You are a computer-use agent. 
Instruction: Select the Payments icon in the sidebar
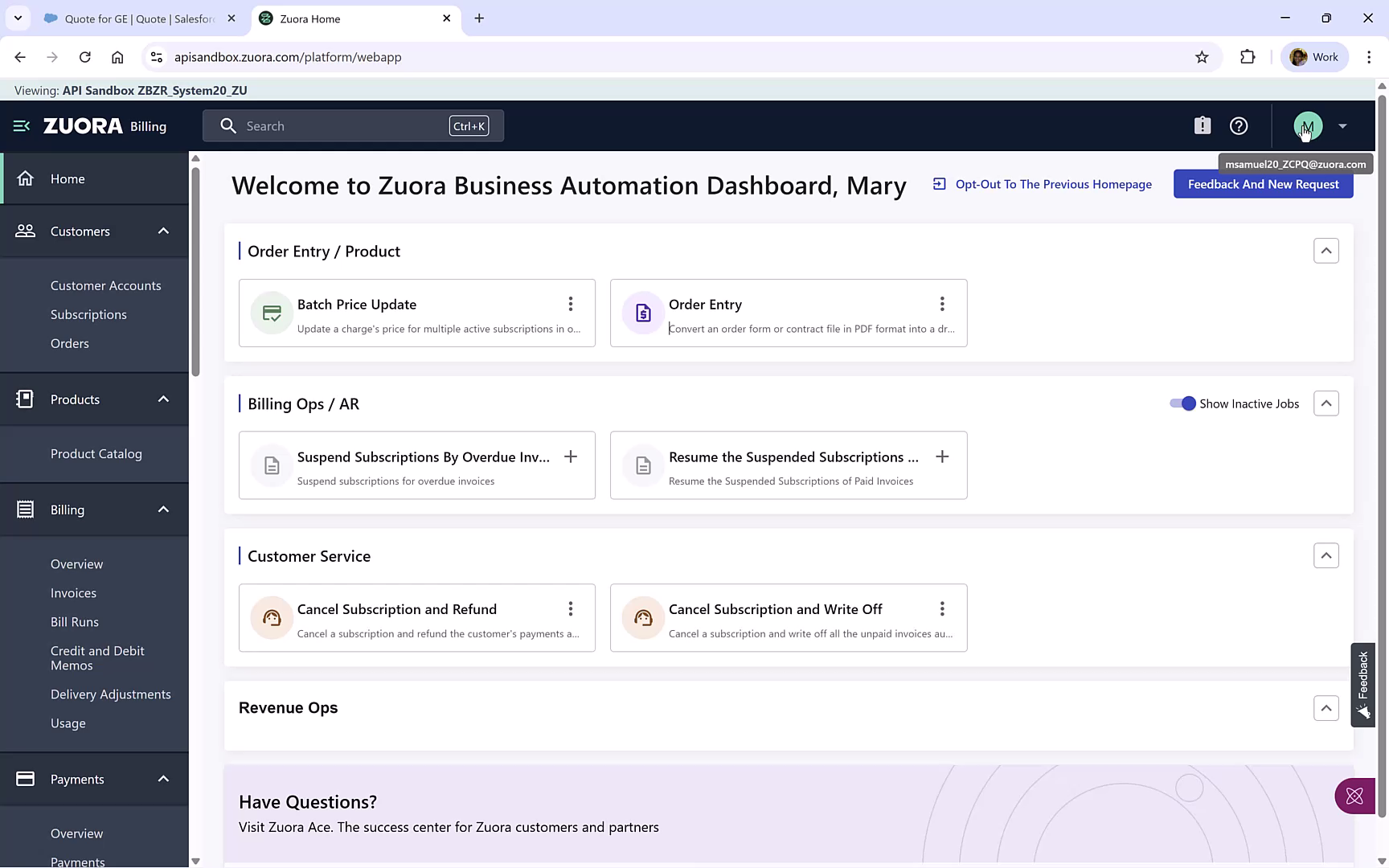25,779
